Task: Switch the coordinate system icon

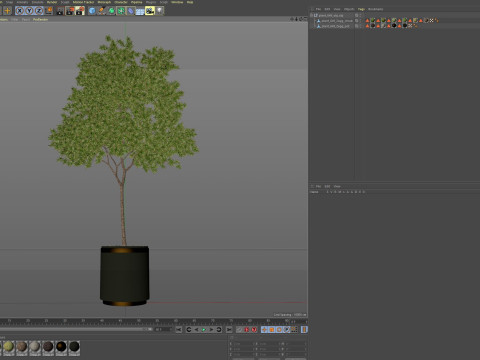Action: (49, 11)
